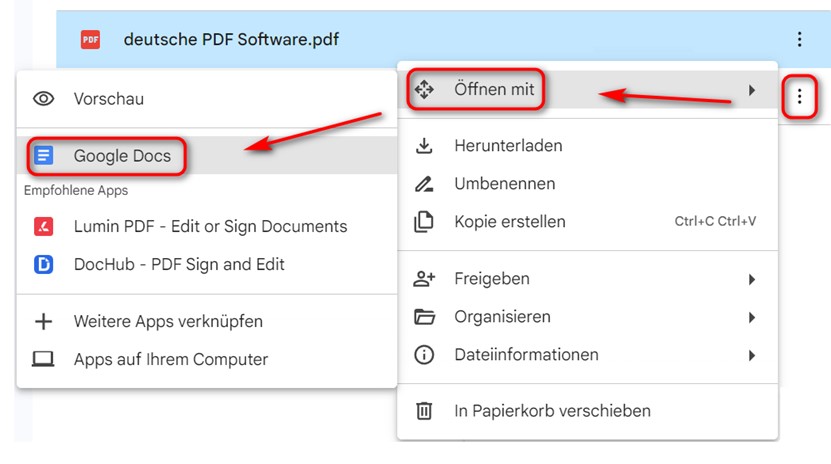Expand Öffnen mit submenu arrow
The height and width of the screenshot is (464, 831).
coord(752,90)
